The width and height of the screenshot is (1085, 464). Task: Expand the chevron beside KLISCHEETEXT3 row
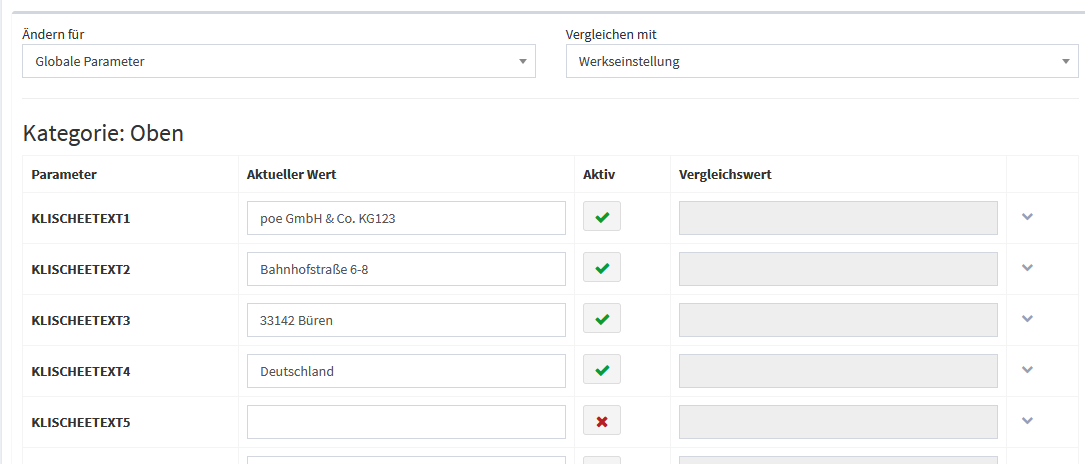(x=1027, y=318)
